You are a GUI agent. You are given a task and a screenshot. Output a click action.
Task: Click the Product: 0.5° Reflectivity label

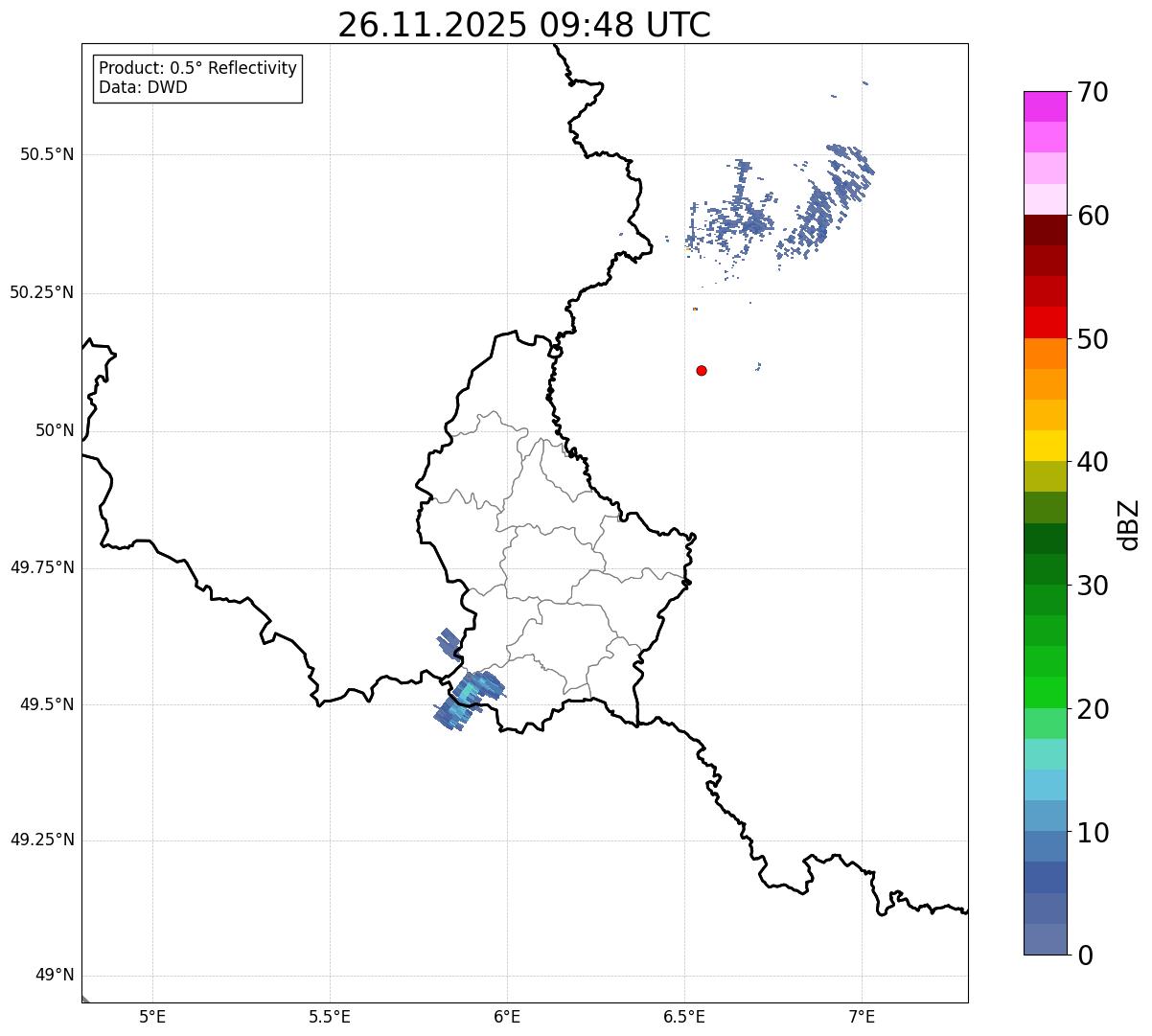pyautogui.click(x=197, y=68)
